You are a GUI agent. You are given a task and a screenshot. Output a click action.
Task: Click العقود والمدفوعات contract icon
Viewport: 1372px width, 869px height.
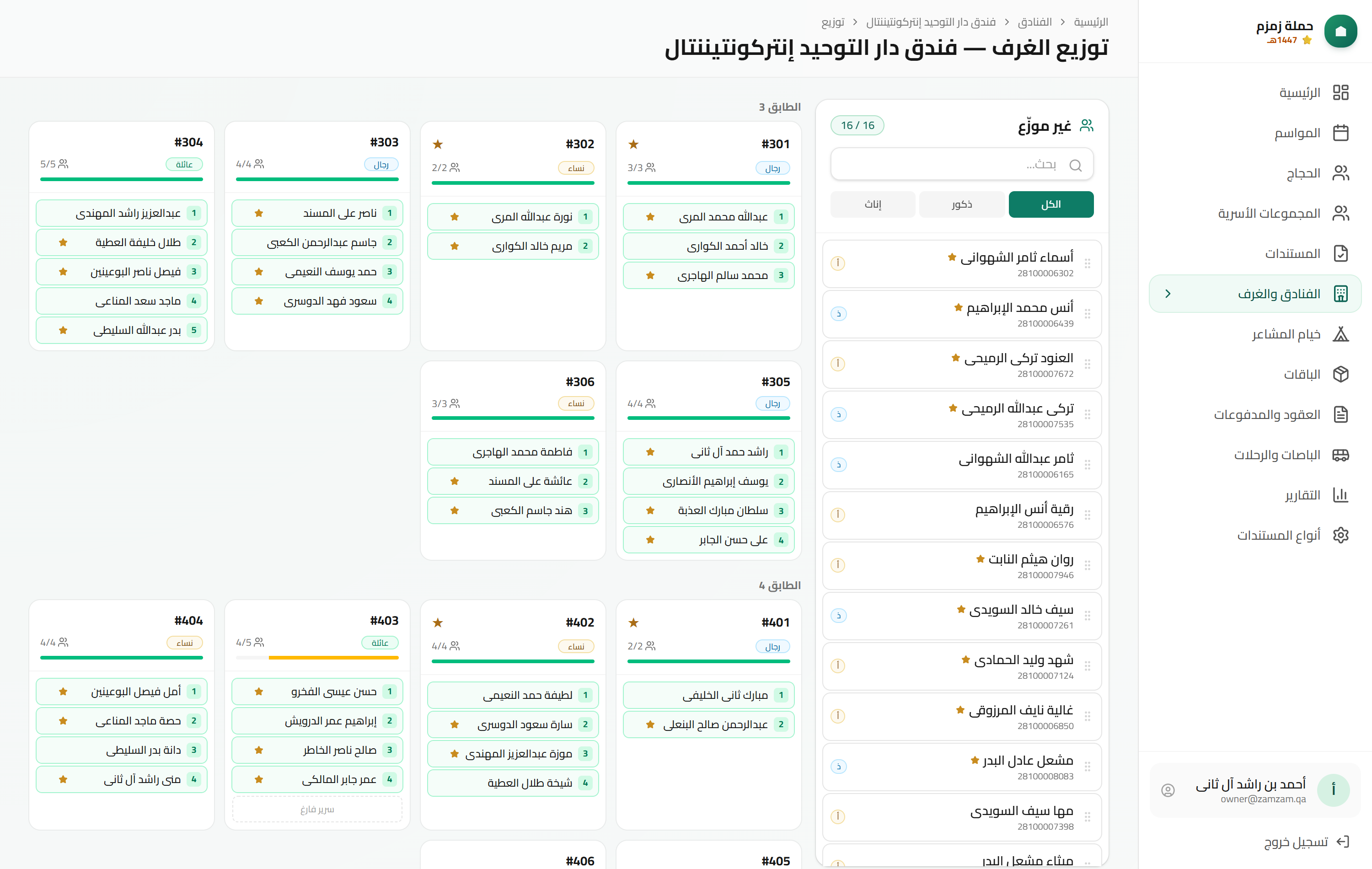(x=1340, y=414)
